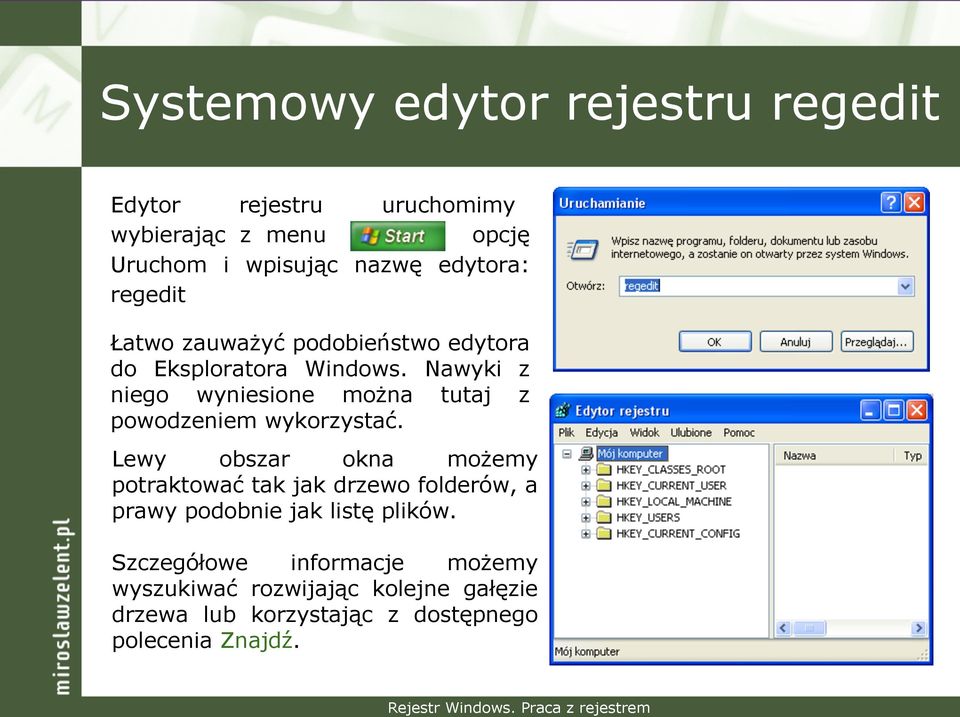Open the Pomoc menu
960x717 pixels.
tap(739, 433)
